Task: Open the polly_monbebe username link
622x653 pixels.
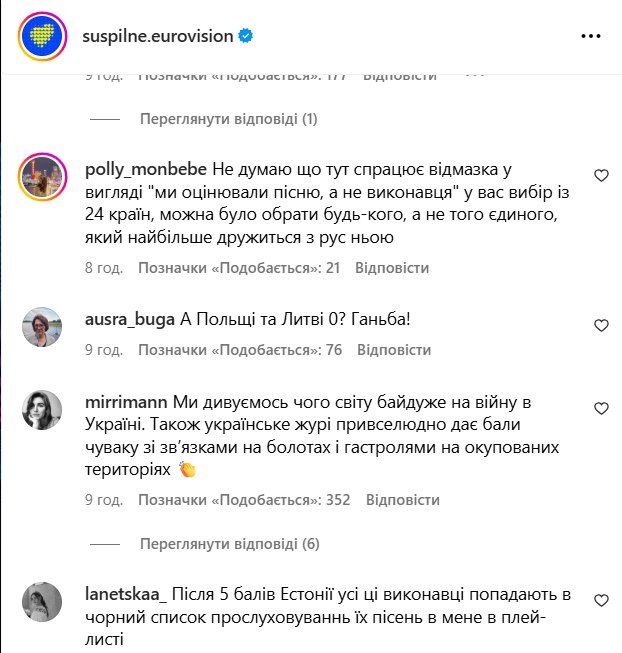Action: [x=145, y=170]
